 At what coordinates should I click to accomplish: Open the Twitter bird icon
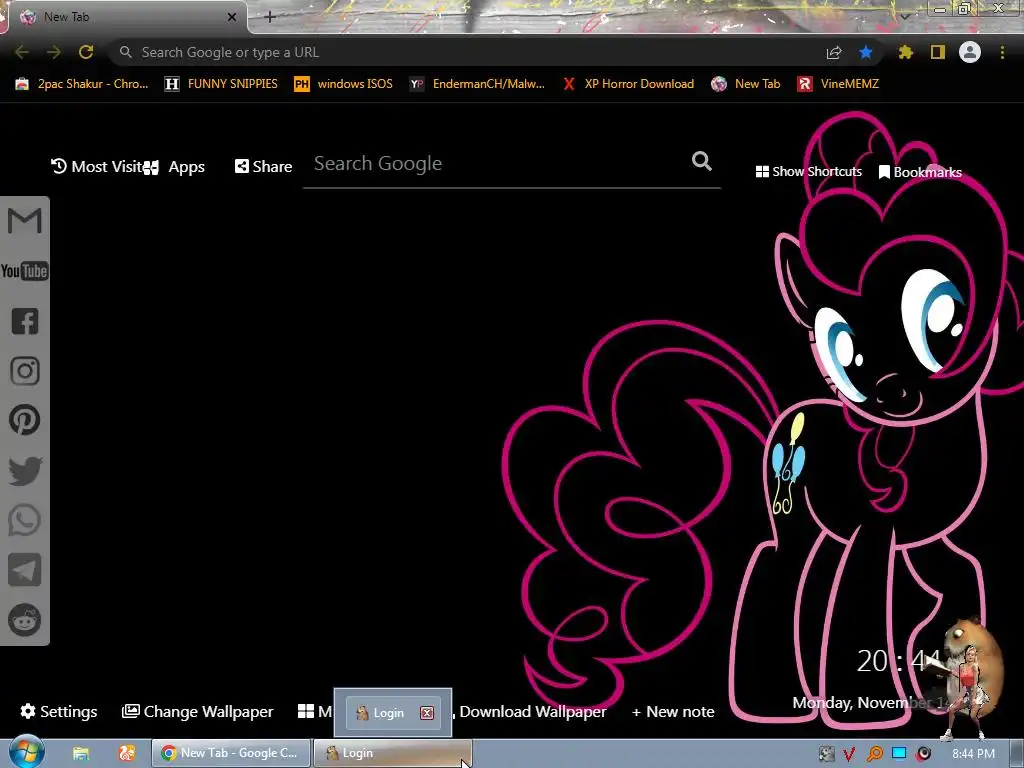tap(25, 471)
